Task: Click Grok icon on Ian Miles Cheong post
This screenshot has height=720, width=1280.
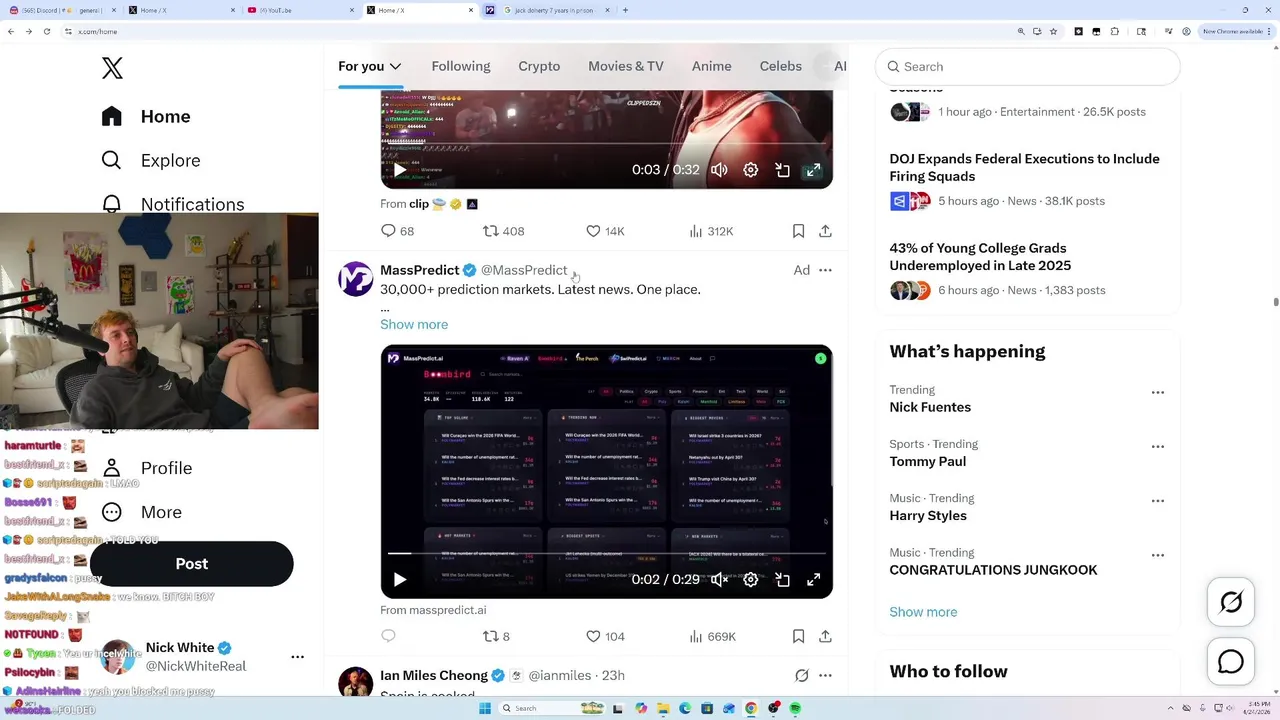Action: [x=801, y=675]
